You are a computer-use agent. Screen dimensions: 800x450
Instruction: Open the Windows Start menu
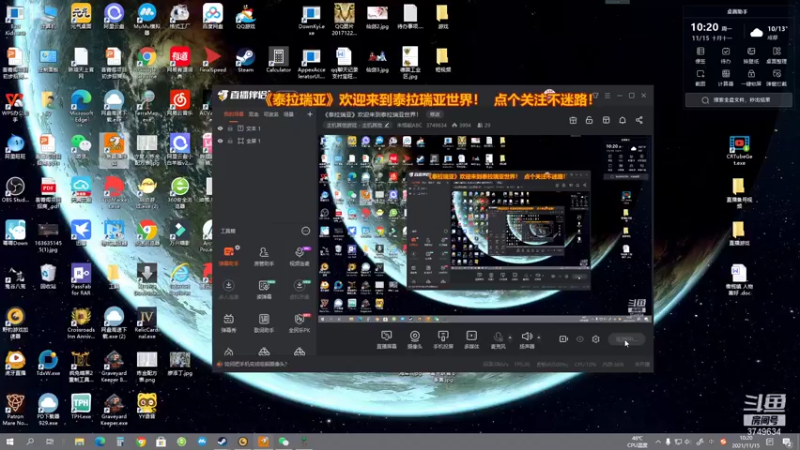[10, 442]
